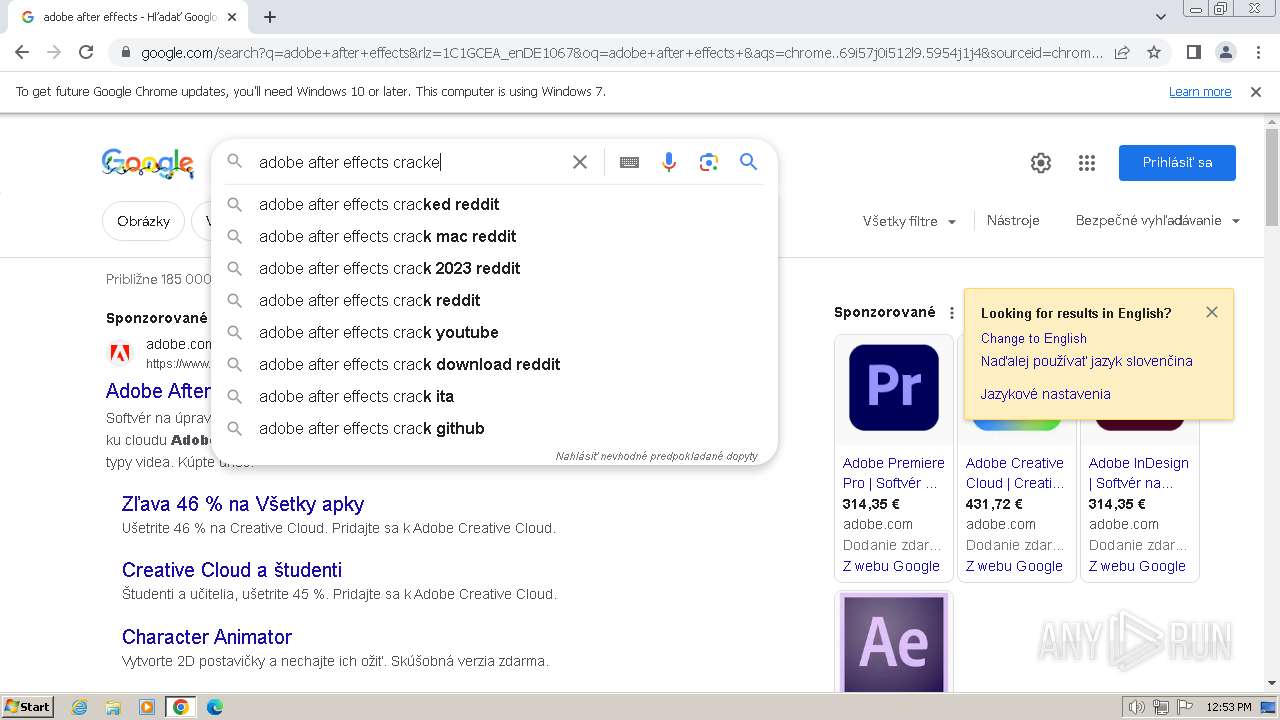1280x720 pixels.
Task: Select suggestion crack github
Action: point(494,428)
